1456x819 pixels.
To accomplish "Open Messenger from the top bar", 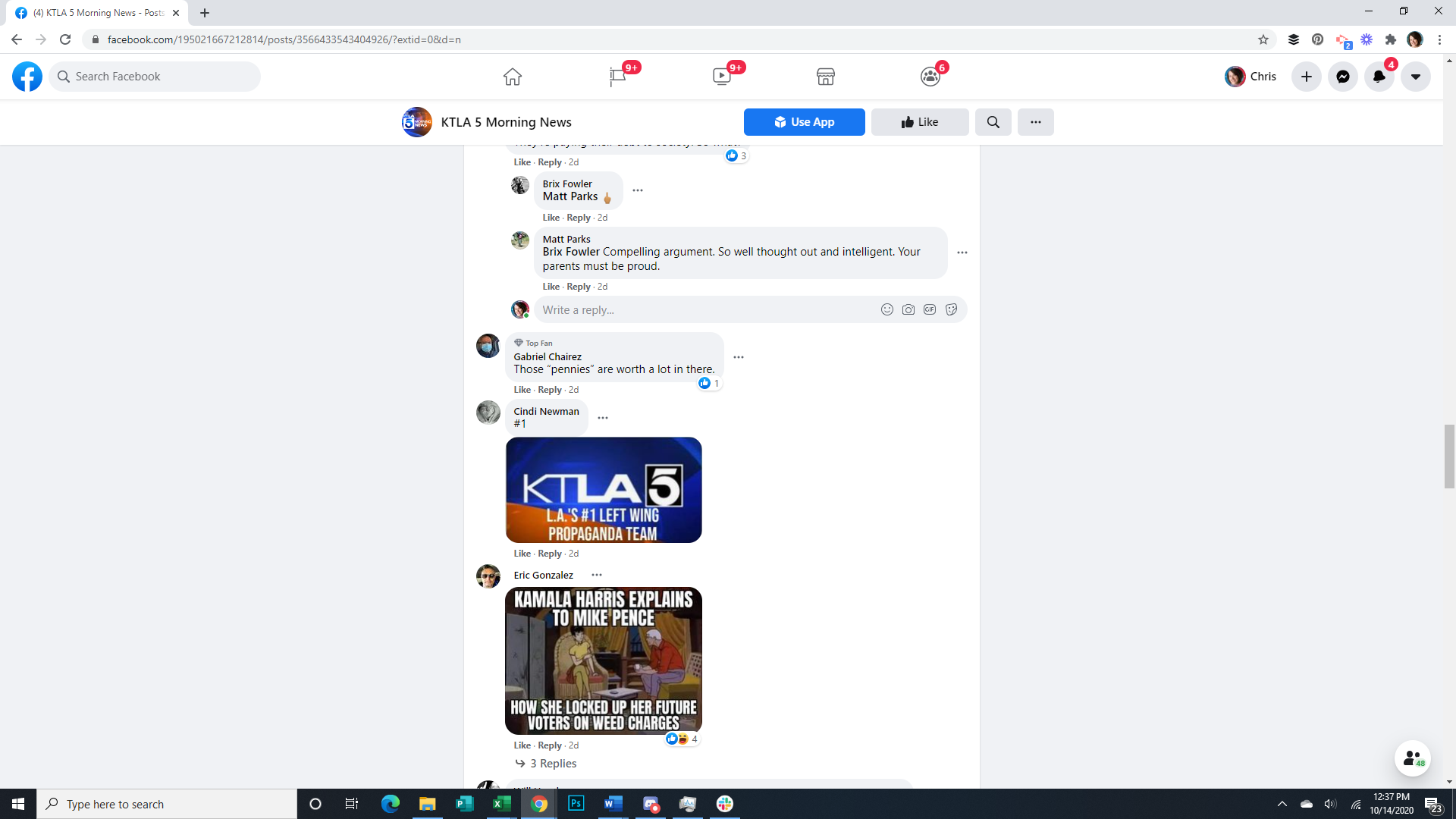I will click(x=1342, y=77).
